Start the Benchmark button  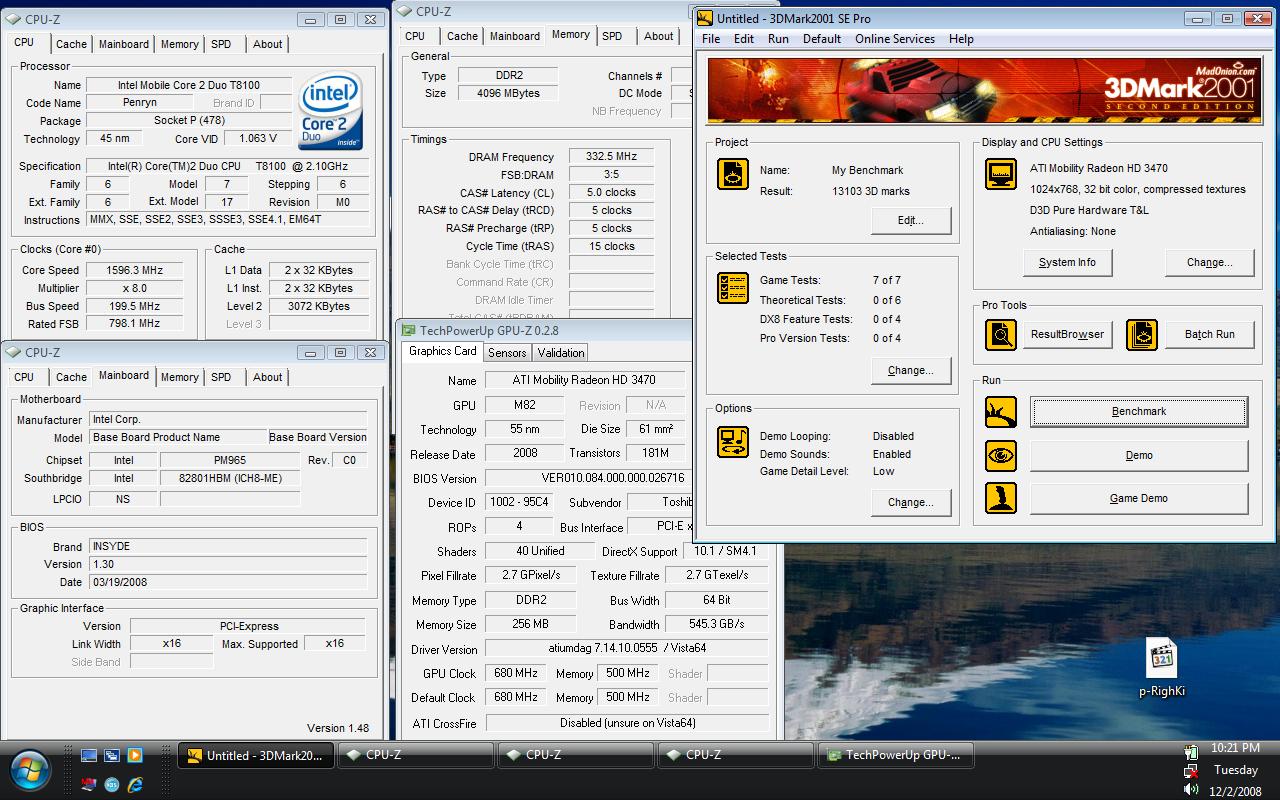[x=1139, y=411]
